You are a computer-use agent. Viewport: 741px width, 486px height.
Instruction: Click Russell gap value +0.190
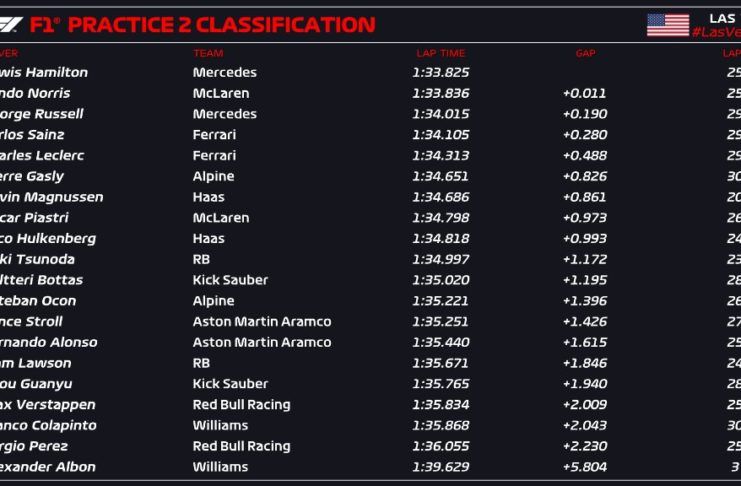tap(584, 114)
